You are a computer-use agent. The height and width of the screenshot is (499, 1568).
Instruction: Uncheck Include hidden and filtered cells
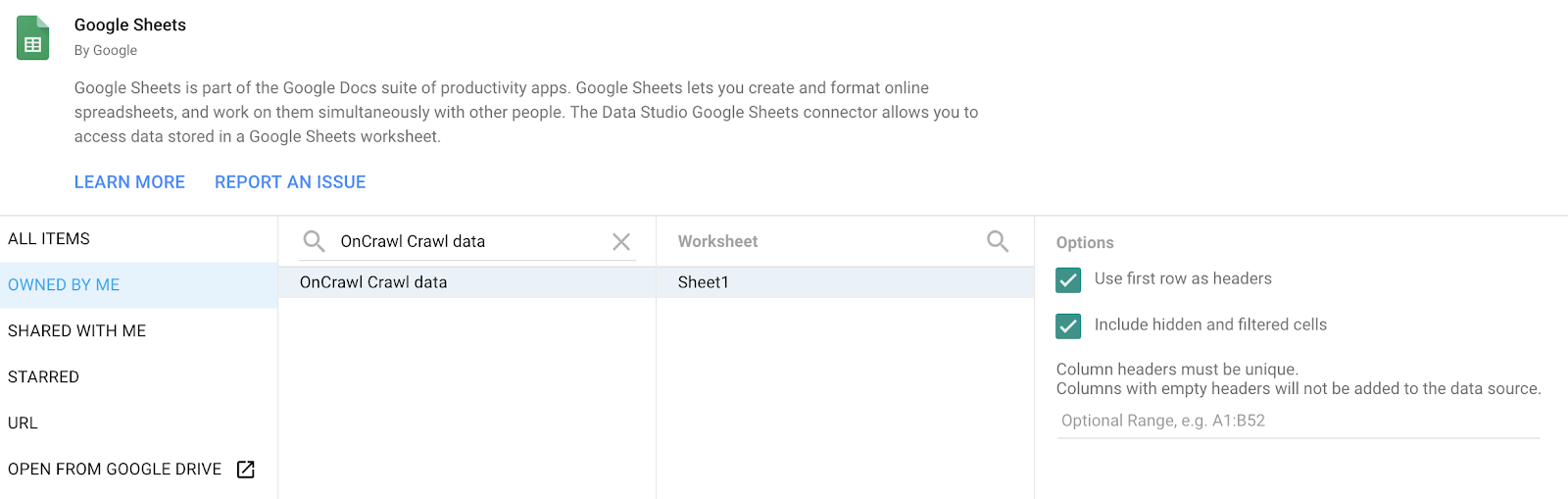[x=1068, y=325]
